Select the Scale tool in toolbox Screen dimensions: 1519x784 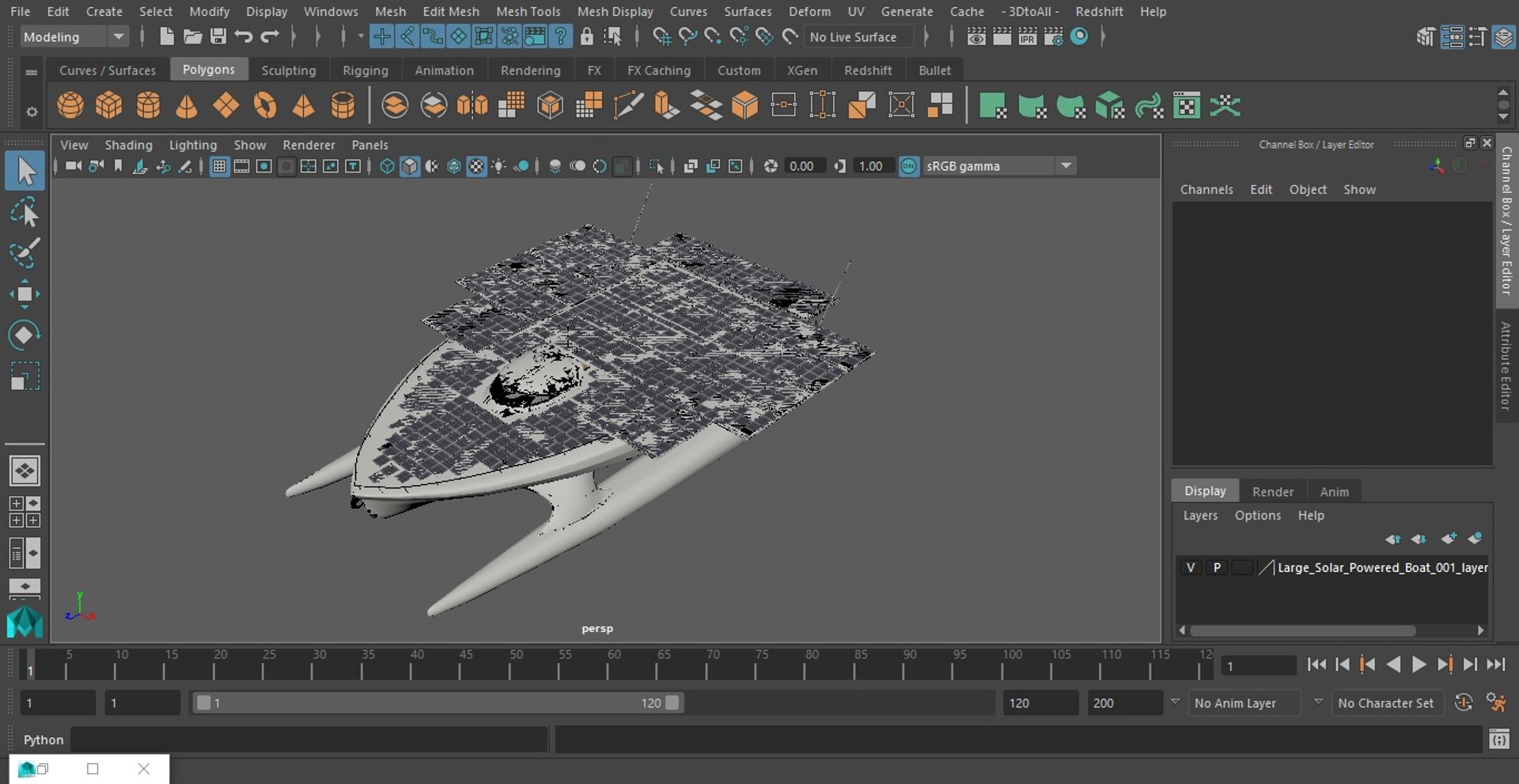[x=25, y=377]
